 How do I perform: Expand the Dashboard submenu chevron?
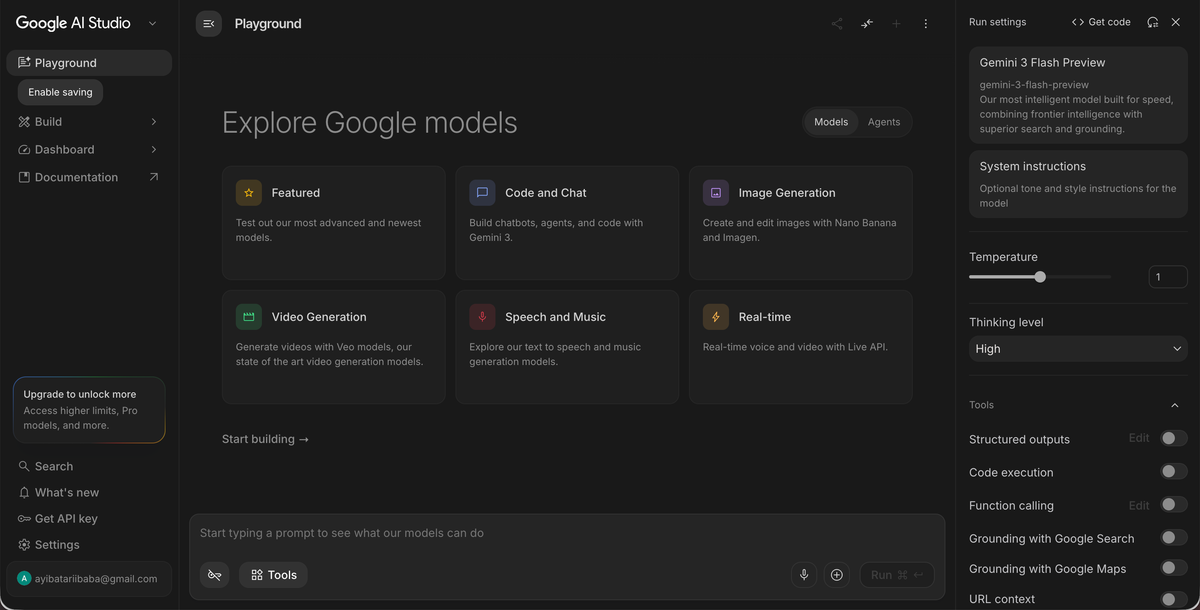153,150
